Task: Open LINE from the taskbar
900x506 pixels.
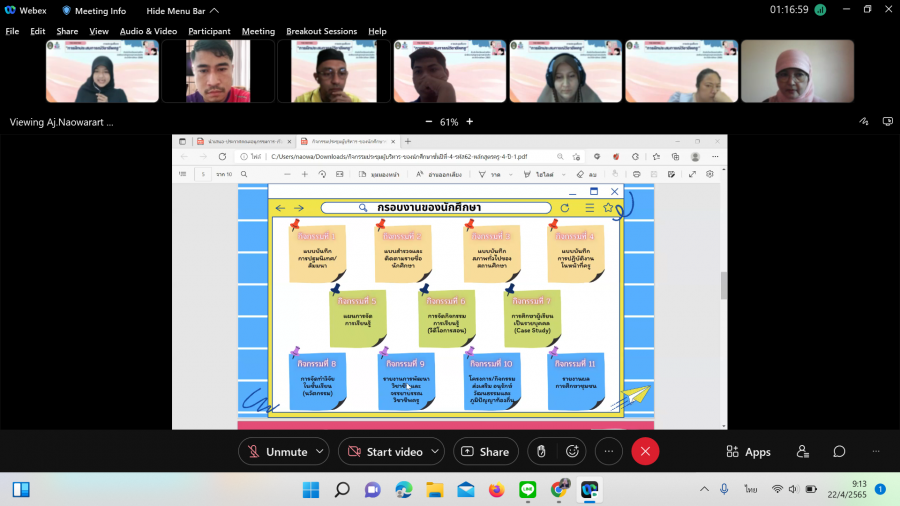Action: point(528,490)
